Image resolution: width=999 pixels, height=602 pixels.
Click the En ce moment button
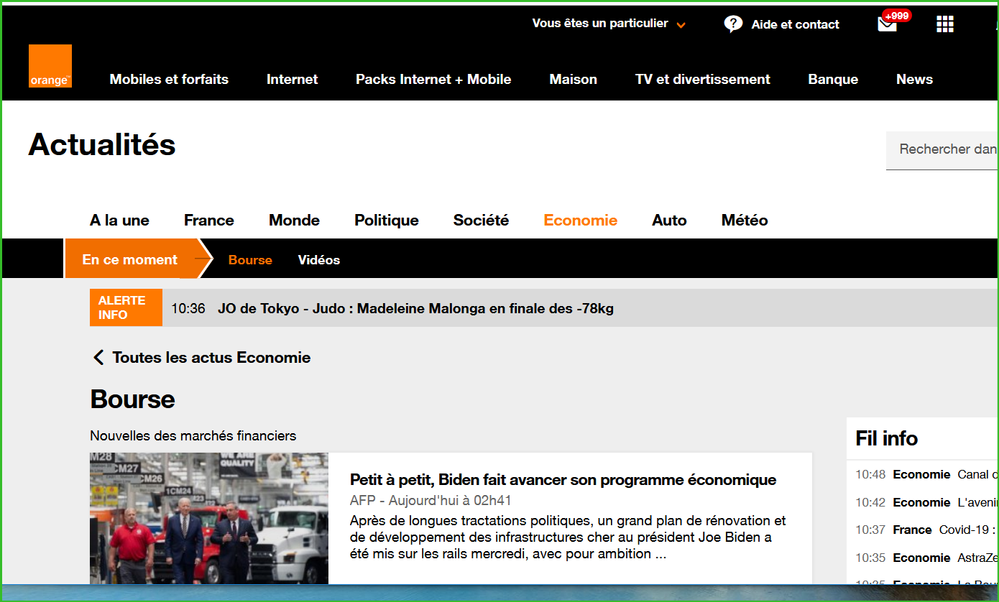point(130,260)
